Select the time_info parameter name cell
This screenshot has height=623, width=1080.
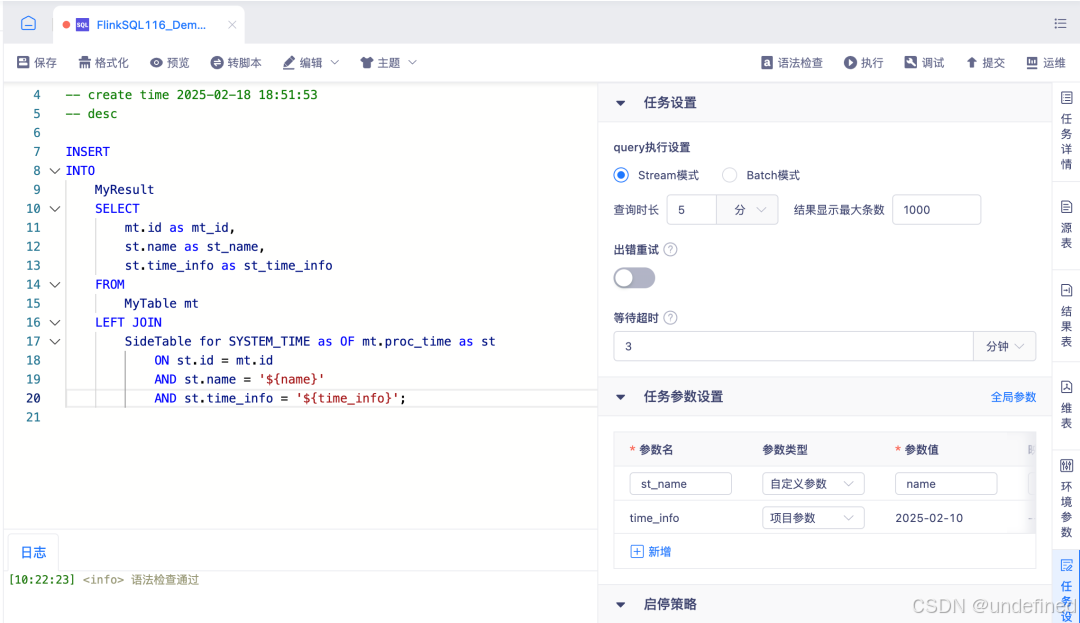pos(654,518)
